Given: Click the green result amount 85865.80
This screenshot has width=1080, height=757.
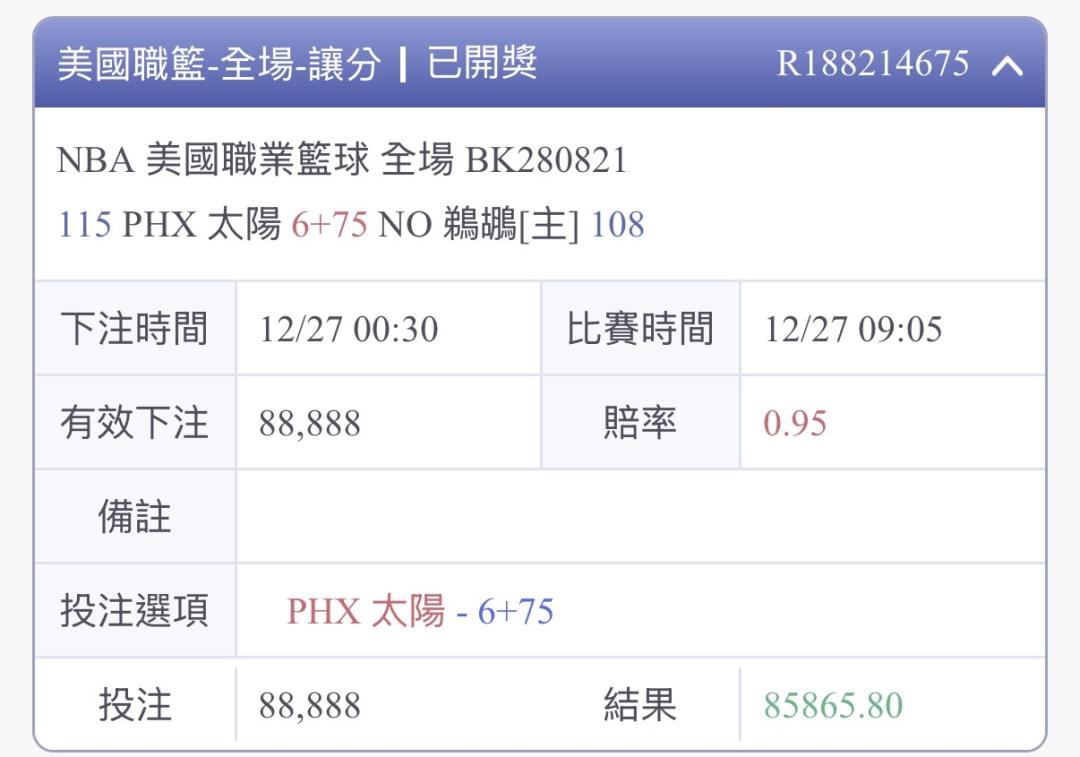Looking at the screenshot, I should coord(833,705).
